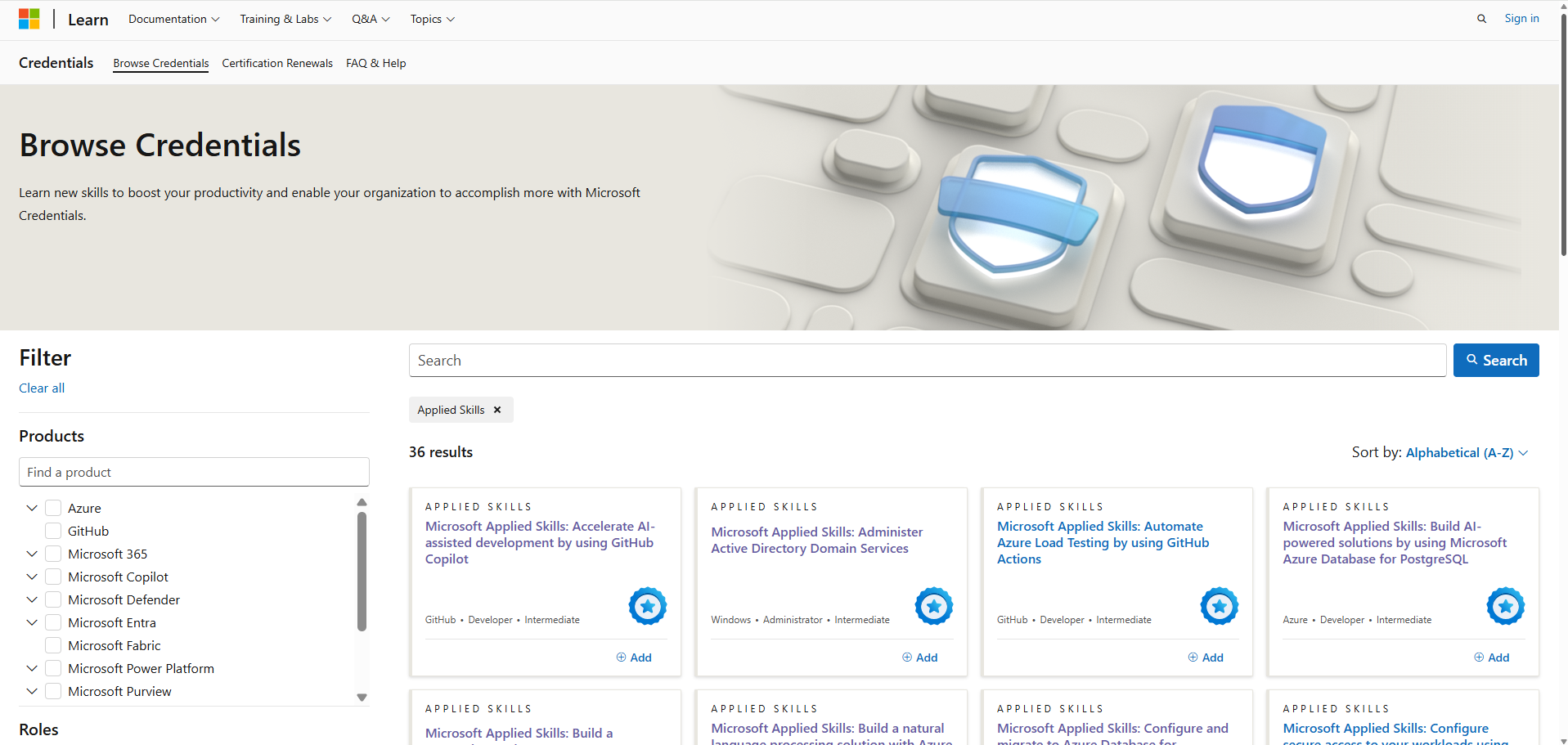Click the page vertical scrollbar thumb
1568x745 pixels.
tap(1564, 135)
